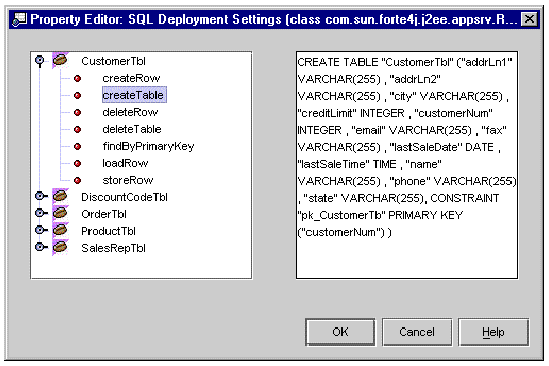Select the deleteRow statement
Image resolution: width=549 pixels, height=366 pixels.
tap(130, 112)
